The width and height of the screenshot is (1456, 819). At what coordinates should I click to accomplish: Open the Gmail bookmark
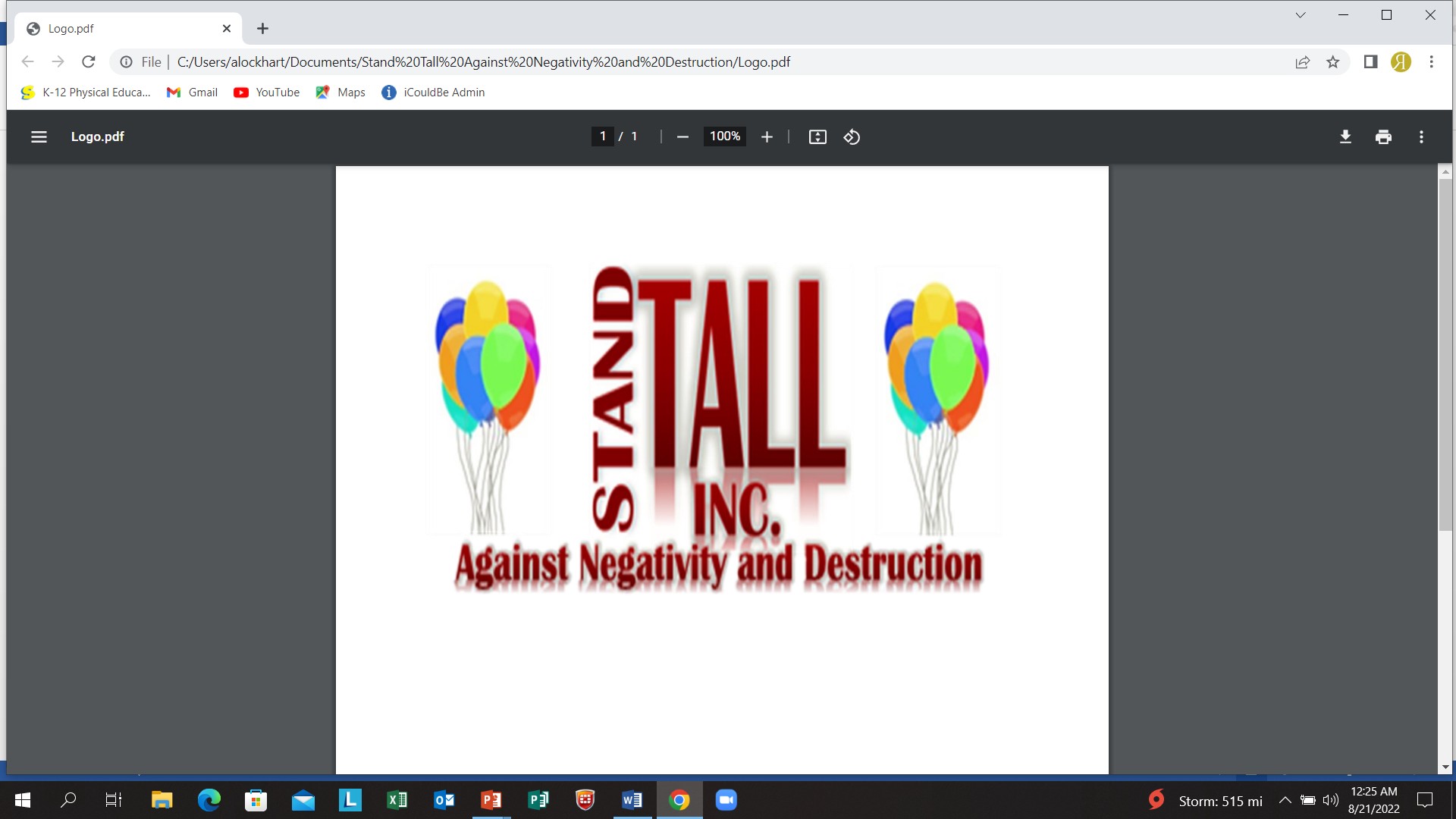[192, 93]
